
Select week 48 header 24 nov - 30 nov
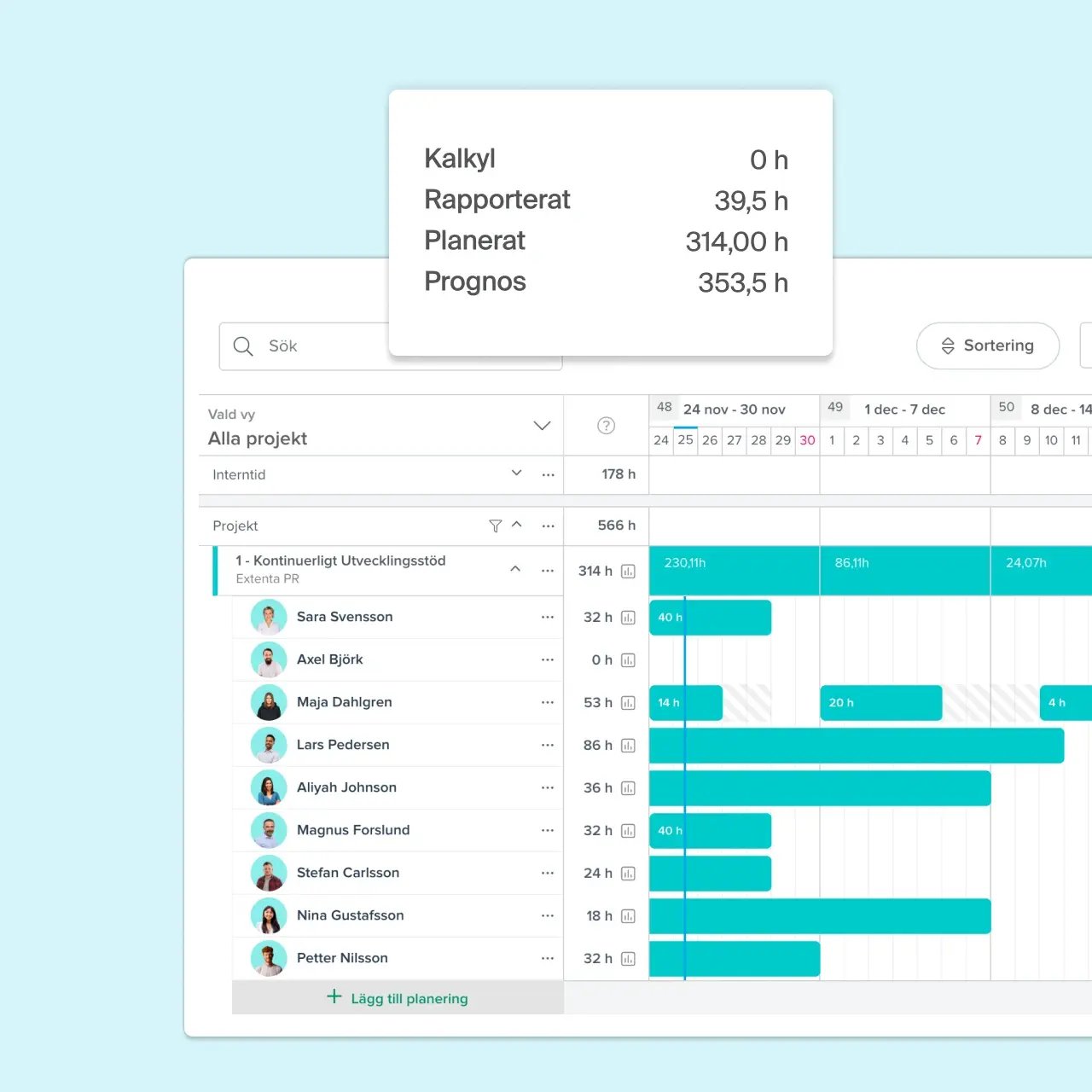pos(734,409)
